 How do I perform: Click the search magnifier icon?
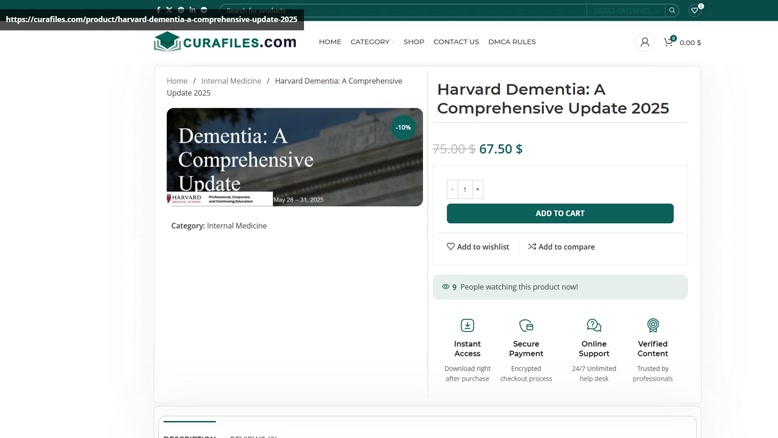pyautogui.click(x=672, y=10)
